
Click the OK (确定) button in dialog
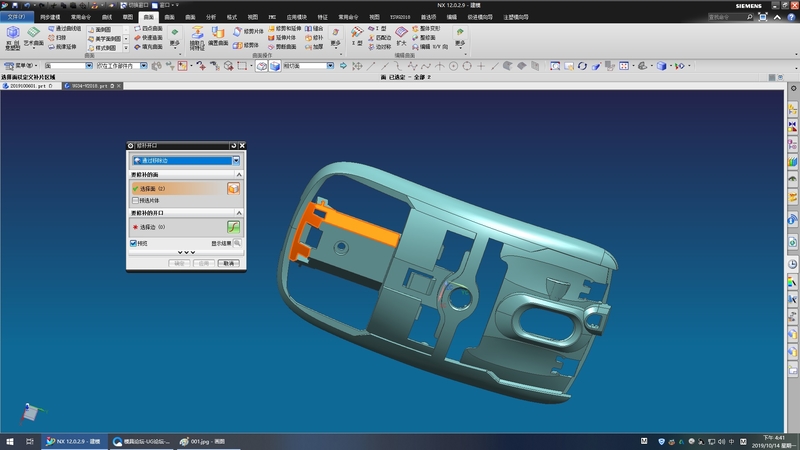(x=179, y=263)
